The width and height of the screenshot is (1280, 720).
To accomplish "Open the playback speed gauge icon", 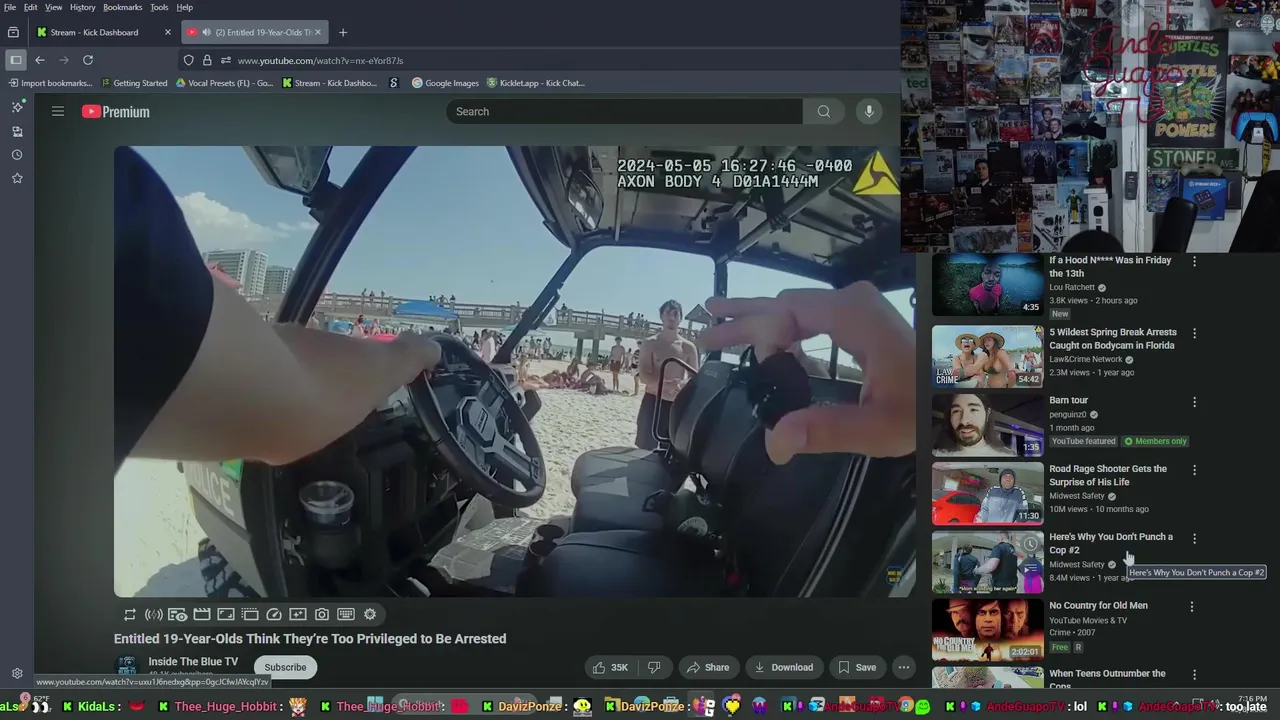I will [x=274, y=615].
